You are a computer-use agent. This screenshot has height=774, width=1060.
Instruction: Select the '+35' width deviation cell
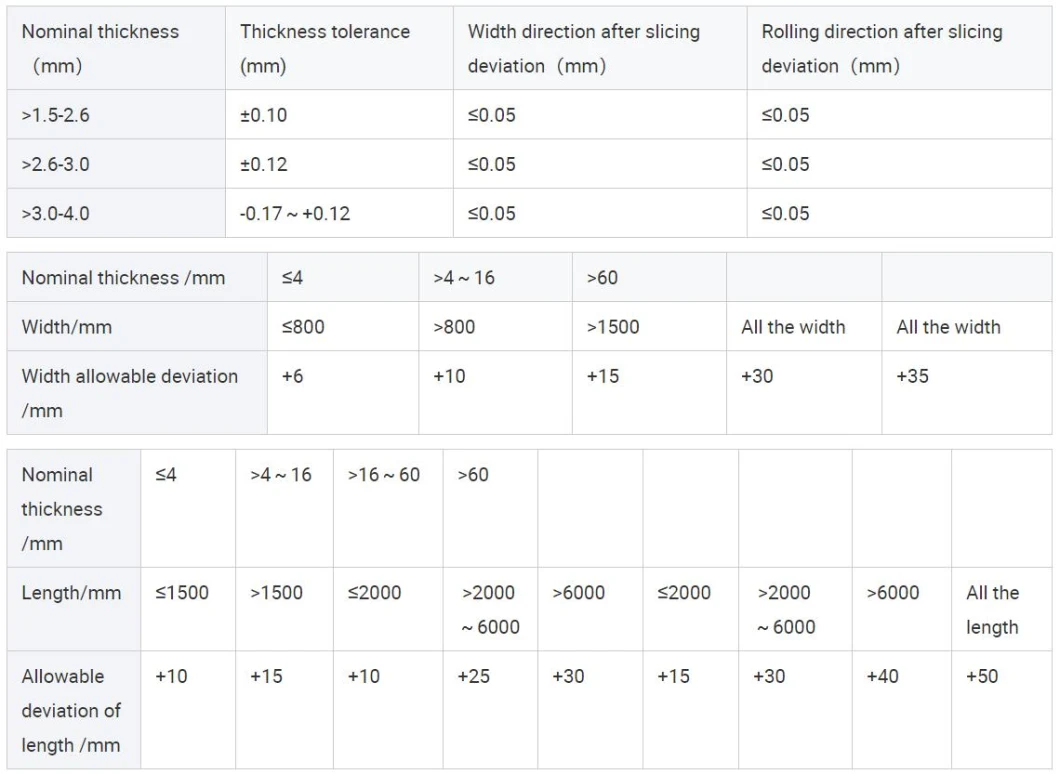click(913, 376)
